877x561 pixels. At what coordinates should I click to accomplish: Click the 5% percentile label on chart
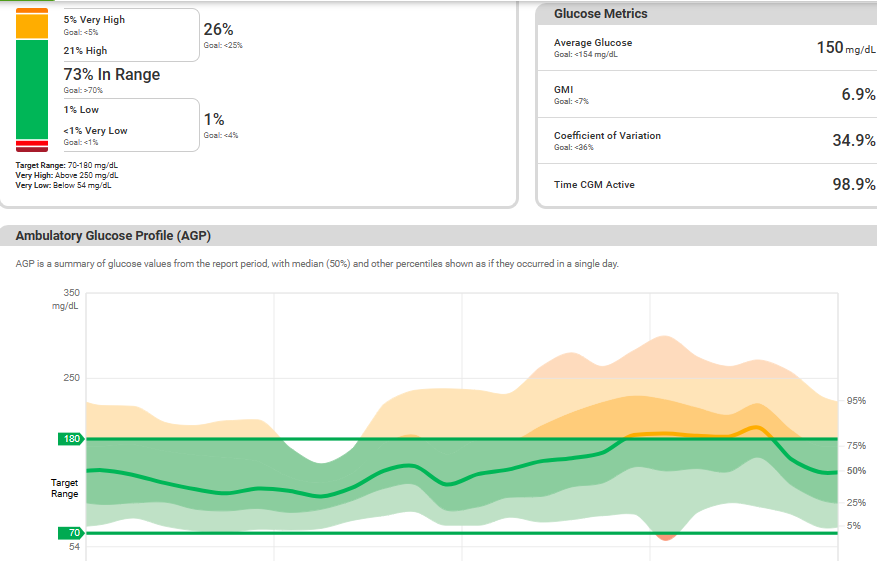(x=854, y=526)
